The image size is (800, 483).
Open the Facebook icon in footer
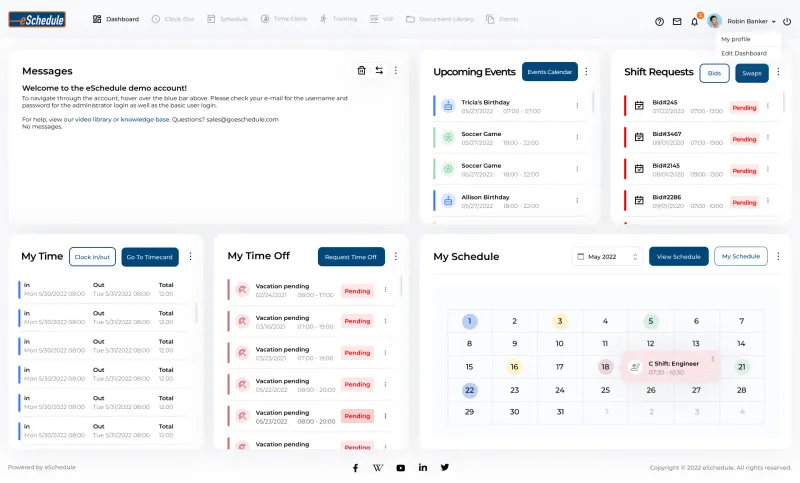[355, 467]
